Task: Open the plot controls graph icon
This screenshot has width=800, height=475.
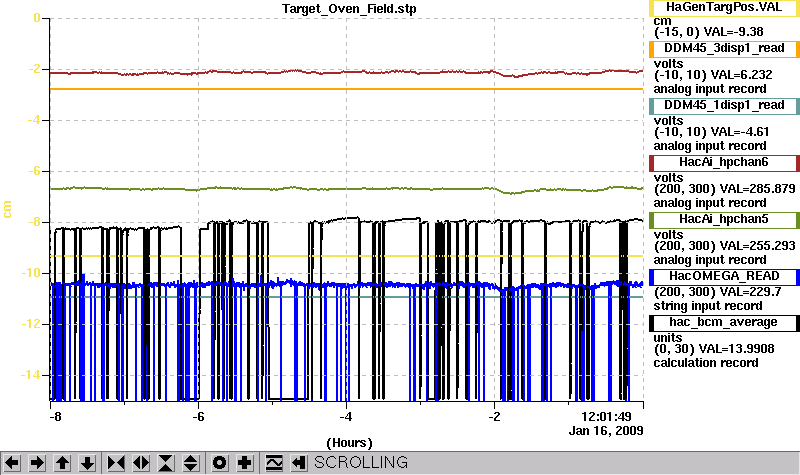Action: tap(274, 463)
